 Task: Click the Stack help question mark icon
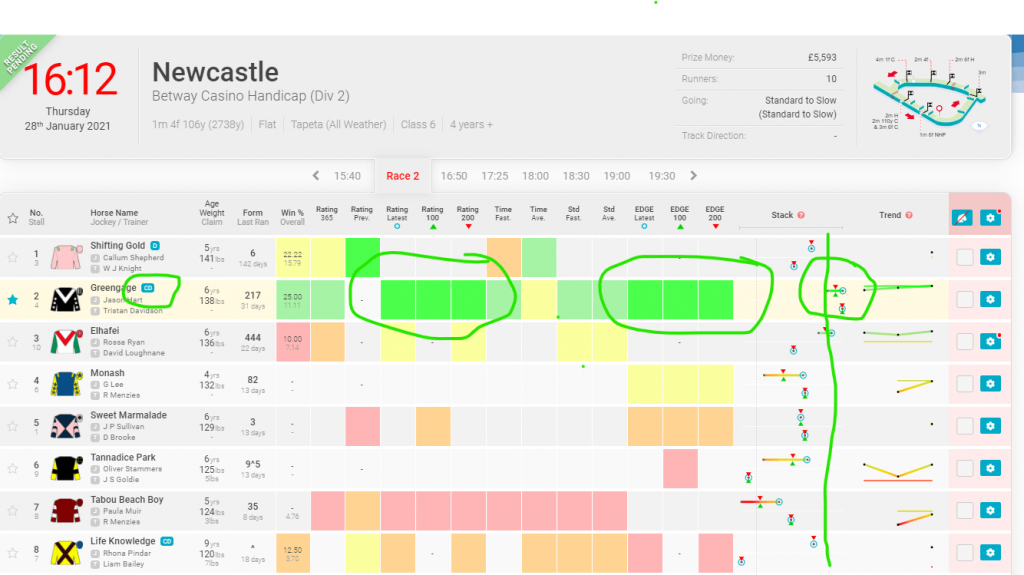[x=801, y=216]
